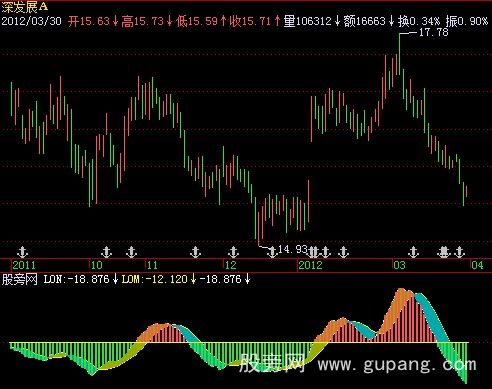Select the low price 低15.59
Viewport: 492px width, 389px height.
[x=197, y=21]
